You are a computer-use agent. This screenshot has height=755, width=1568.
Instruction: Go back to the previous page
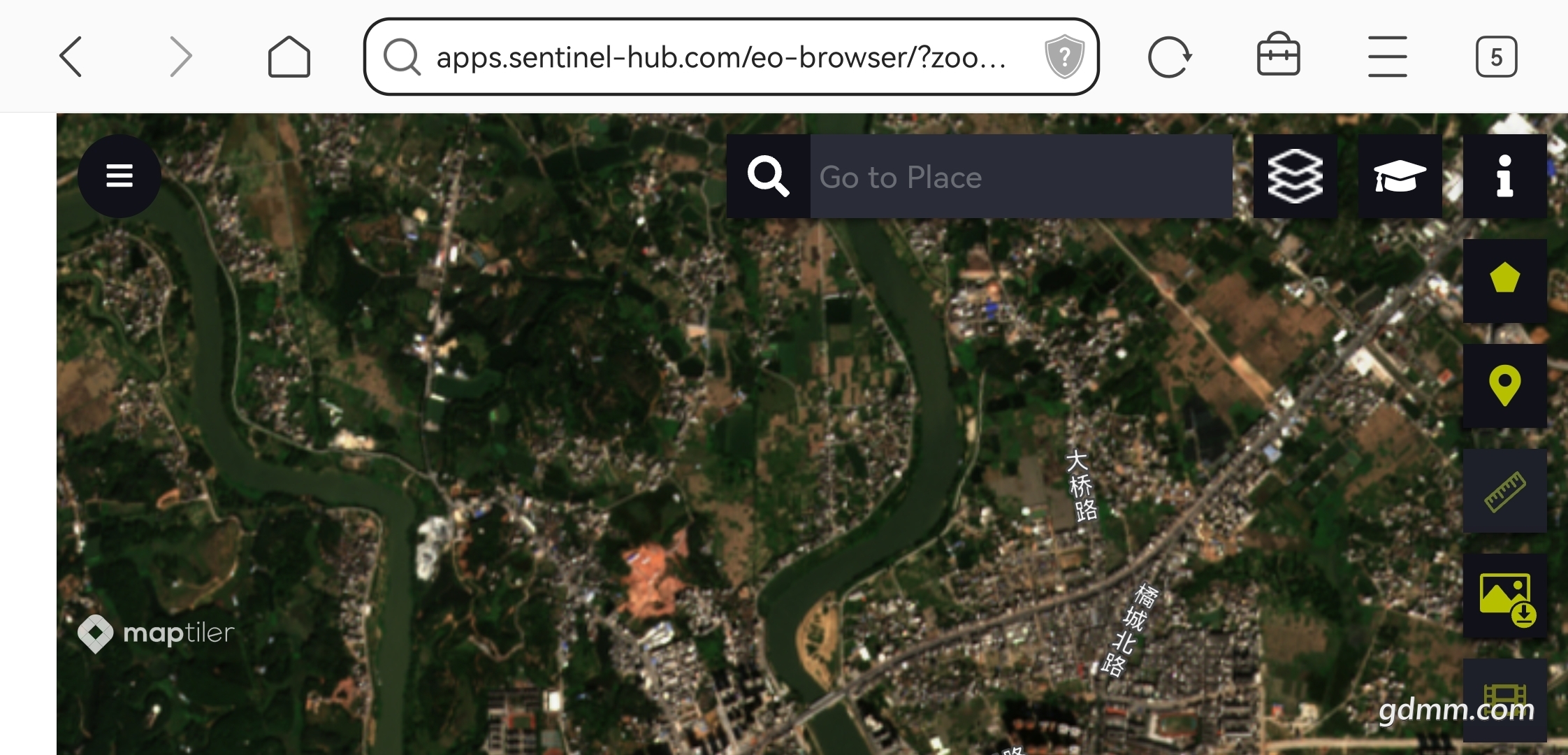point(71,57)
